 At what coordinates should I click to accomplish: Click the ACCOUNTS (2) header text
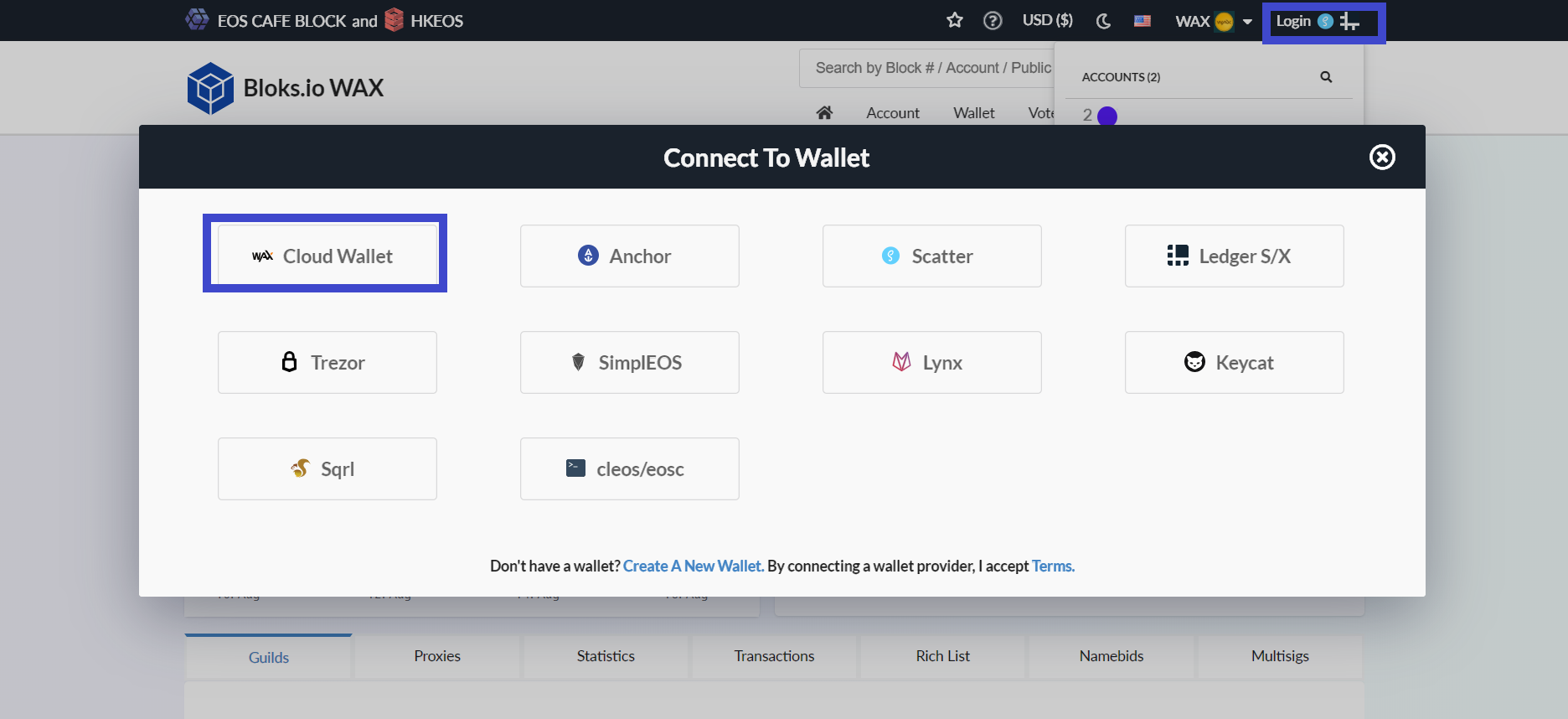click(1121, 77)
